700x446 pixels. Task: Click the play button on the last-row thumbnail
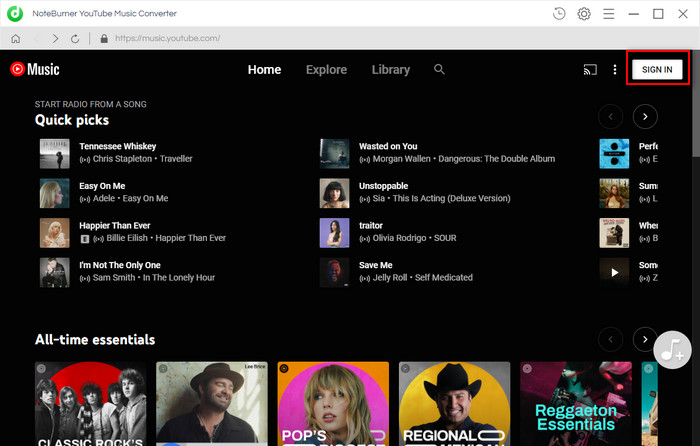click(x=614, y=272)
